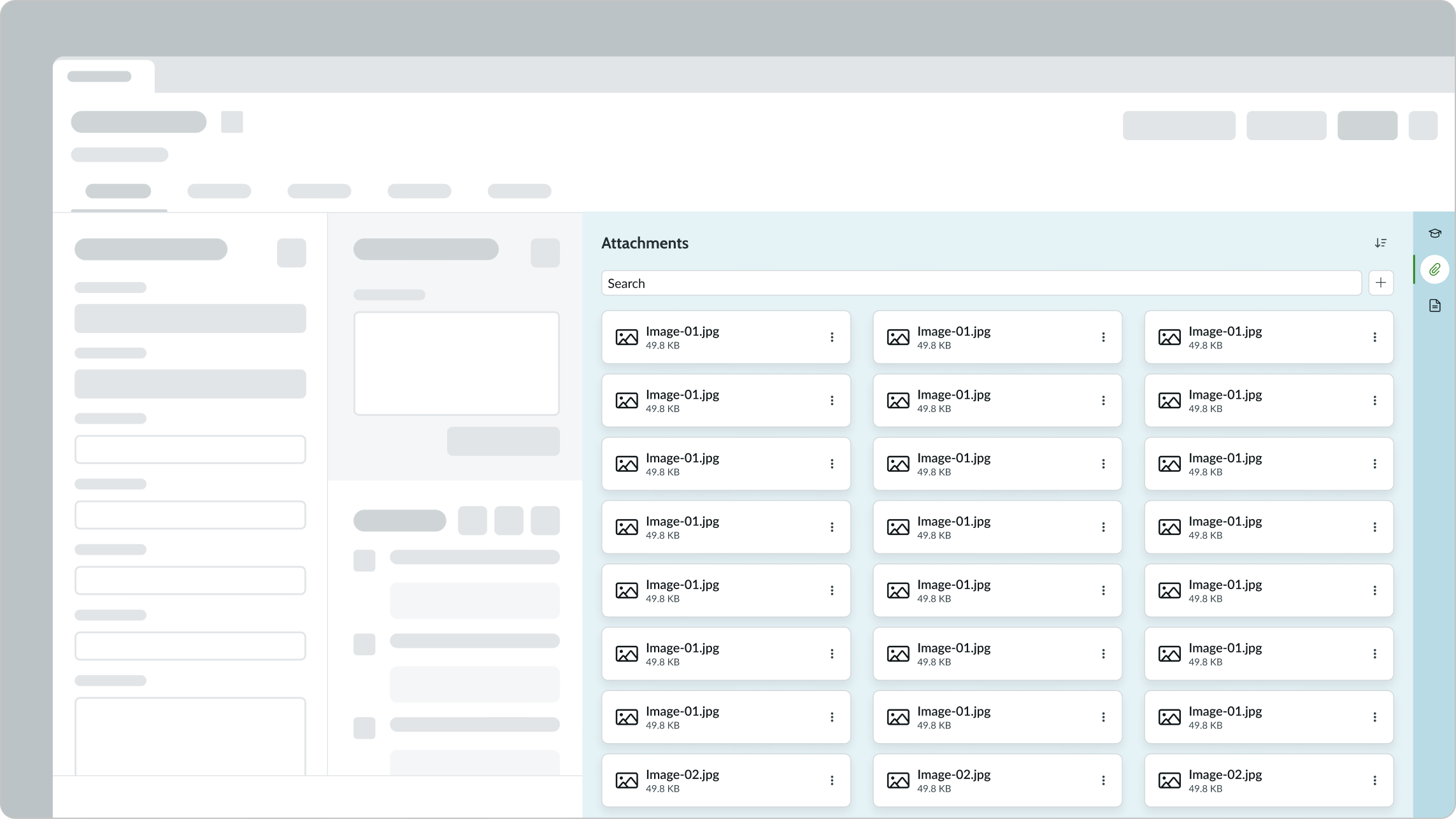Click the Image-01.jpg filename on the first card

(682, 331)
